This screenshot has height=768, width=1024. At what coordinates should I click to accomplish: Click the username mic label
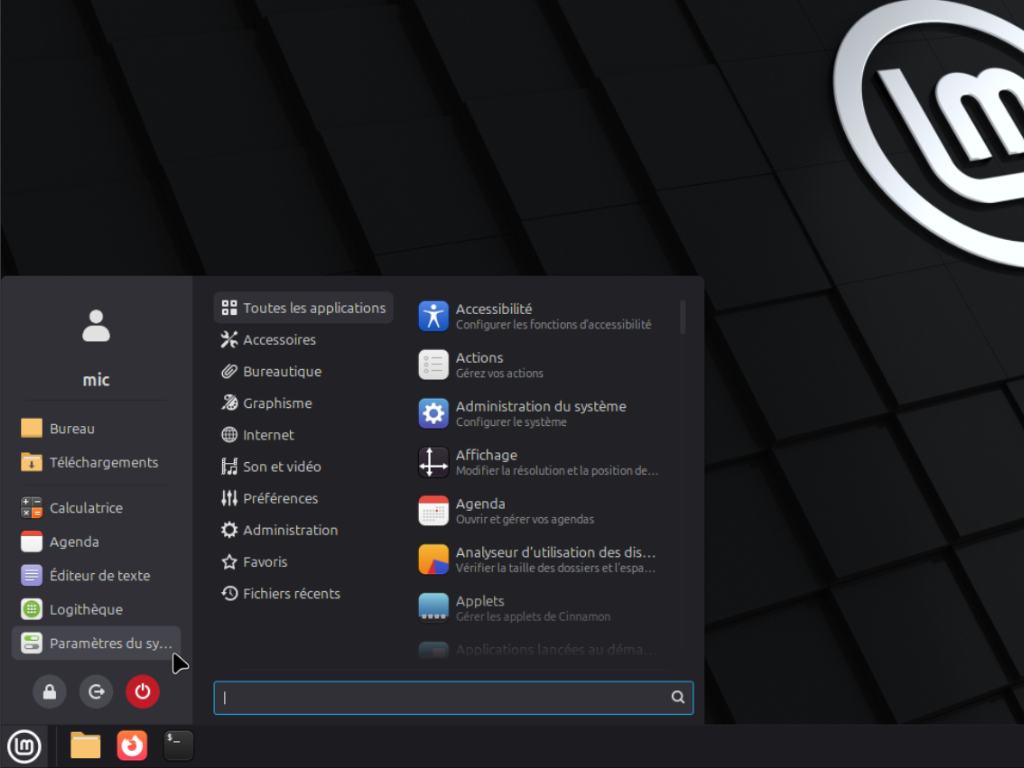click(x=96, y=380)
